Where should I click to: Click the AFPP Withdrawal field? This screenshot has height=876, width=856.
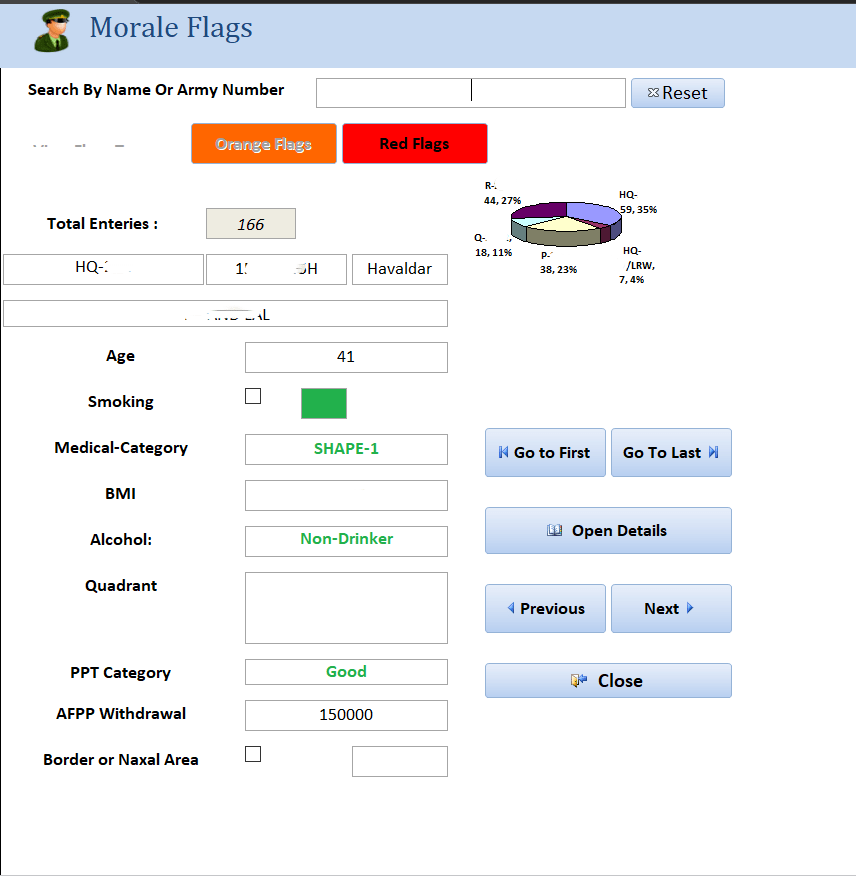(346, 715)
